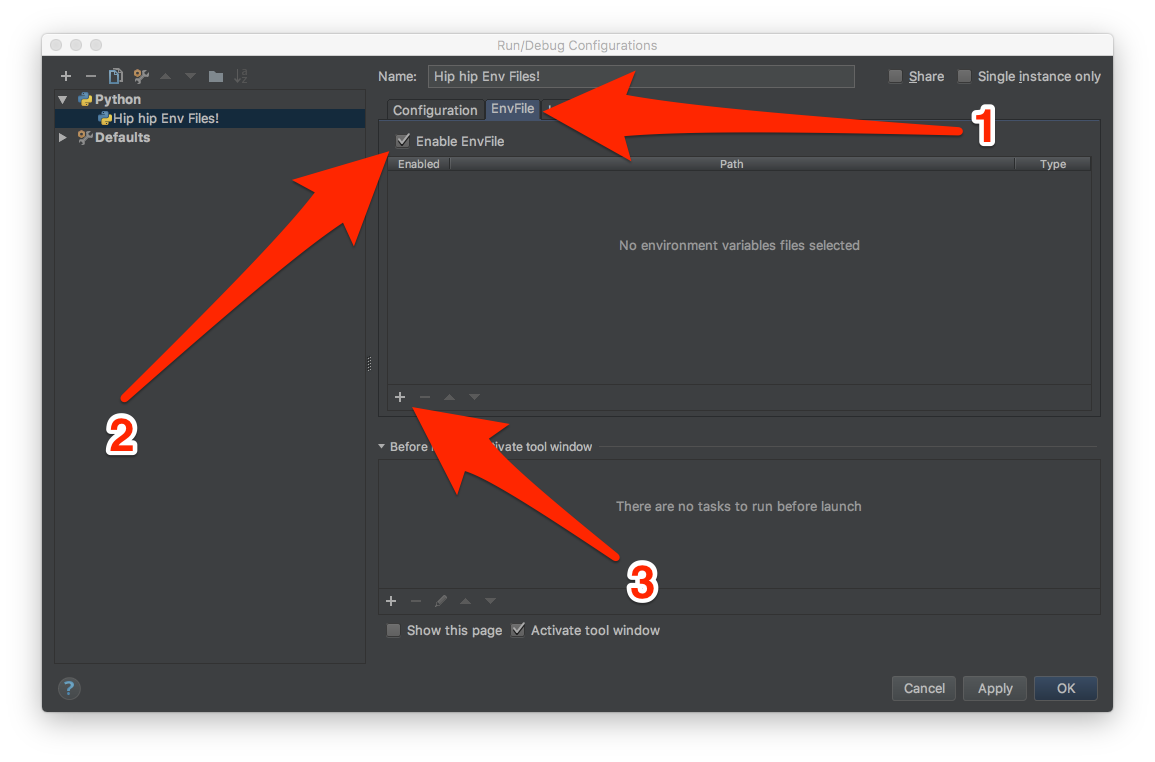Image resolution: width=1155 pixels, height=762 pixels.
Task: Uncheck Activate tool window
Action: pos(518,630)
